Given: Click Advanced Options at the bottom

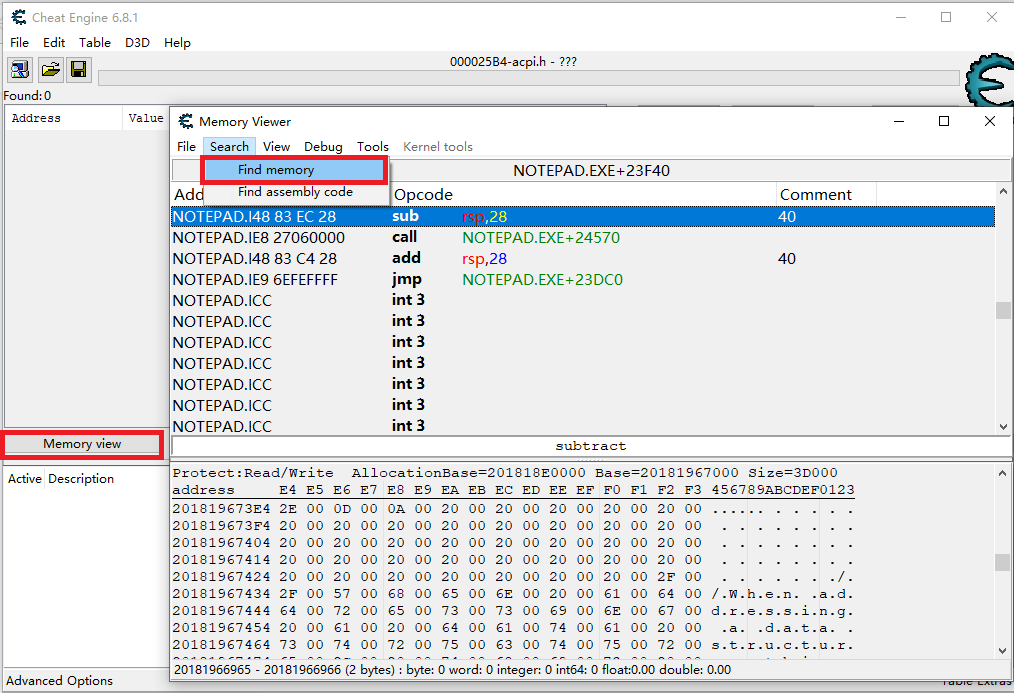Looking at the screenshot, I should pyautogui.click(x=60, y=681).
